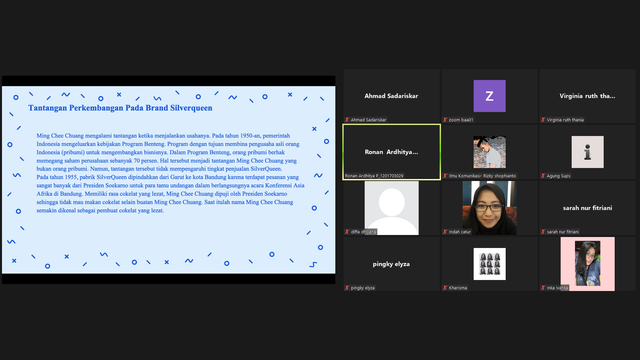Click muted mic icon beside Agung Sups
Image resolution: width=640 pixels, height=360 pixels.
543,176
